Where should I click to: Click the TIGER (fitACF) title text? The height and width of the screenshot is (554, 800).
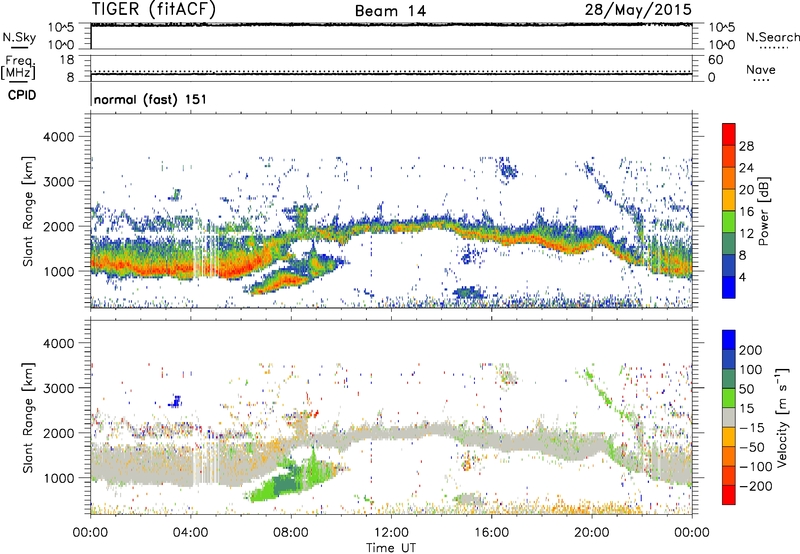pos(154,10)
